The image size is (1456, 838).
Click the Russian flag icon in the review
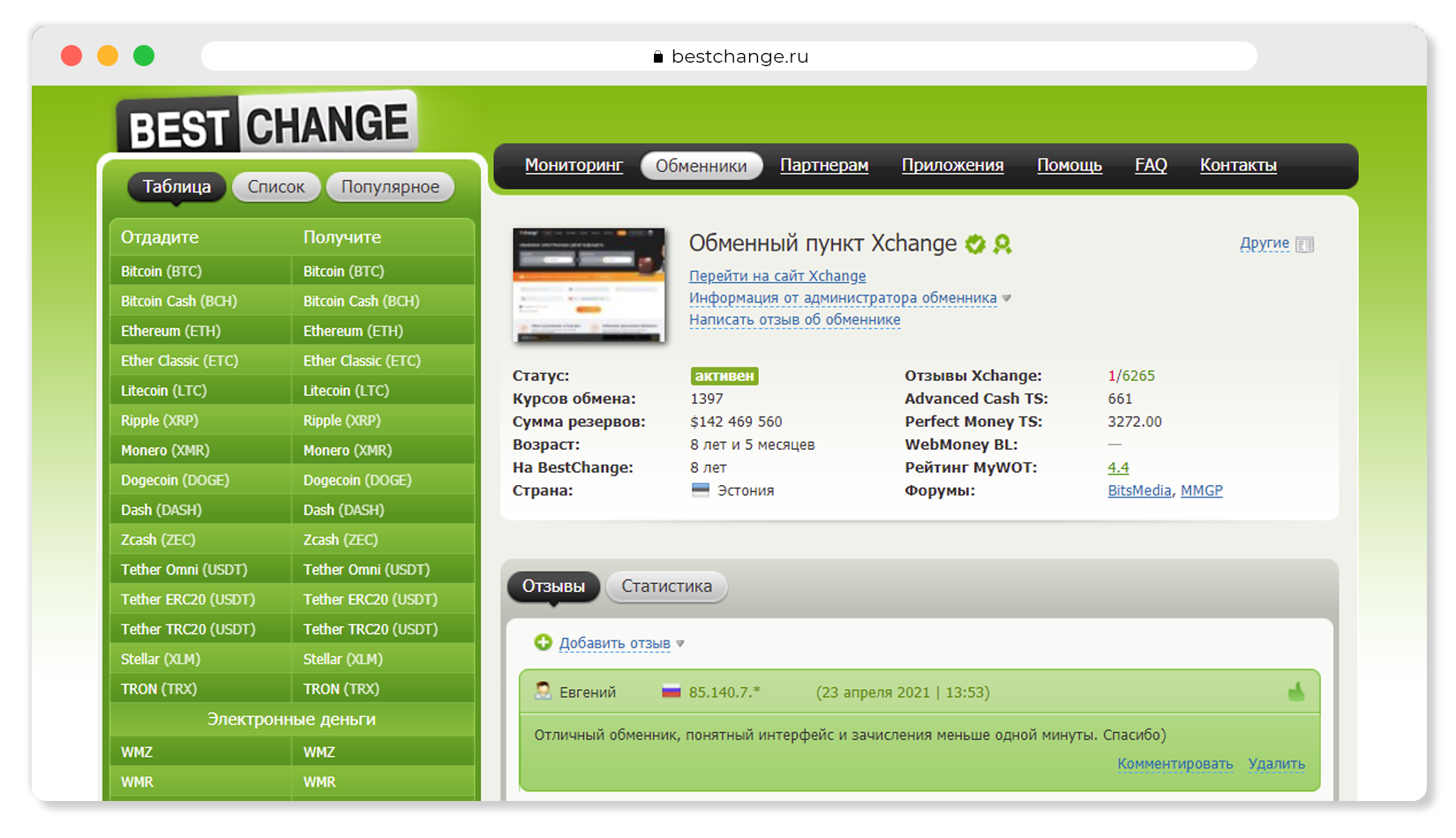coord(672,692)
